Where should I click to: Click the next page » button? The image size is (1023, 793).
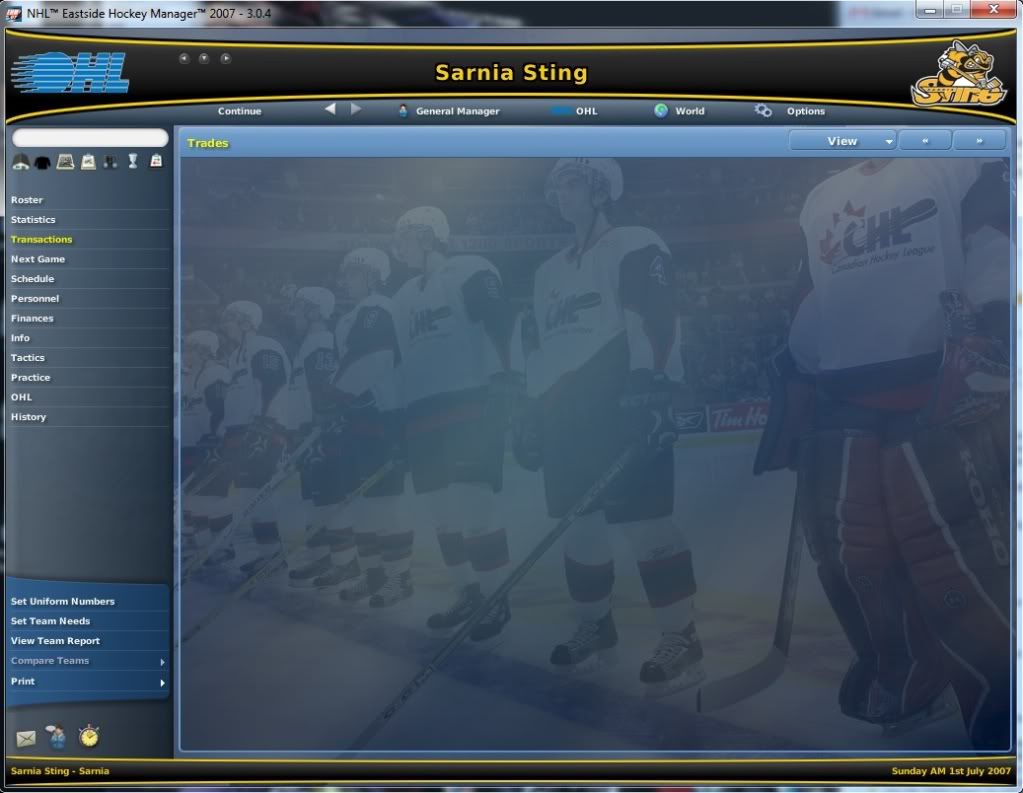979,141
